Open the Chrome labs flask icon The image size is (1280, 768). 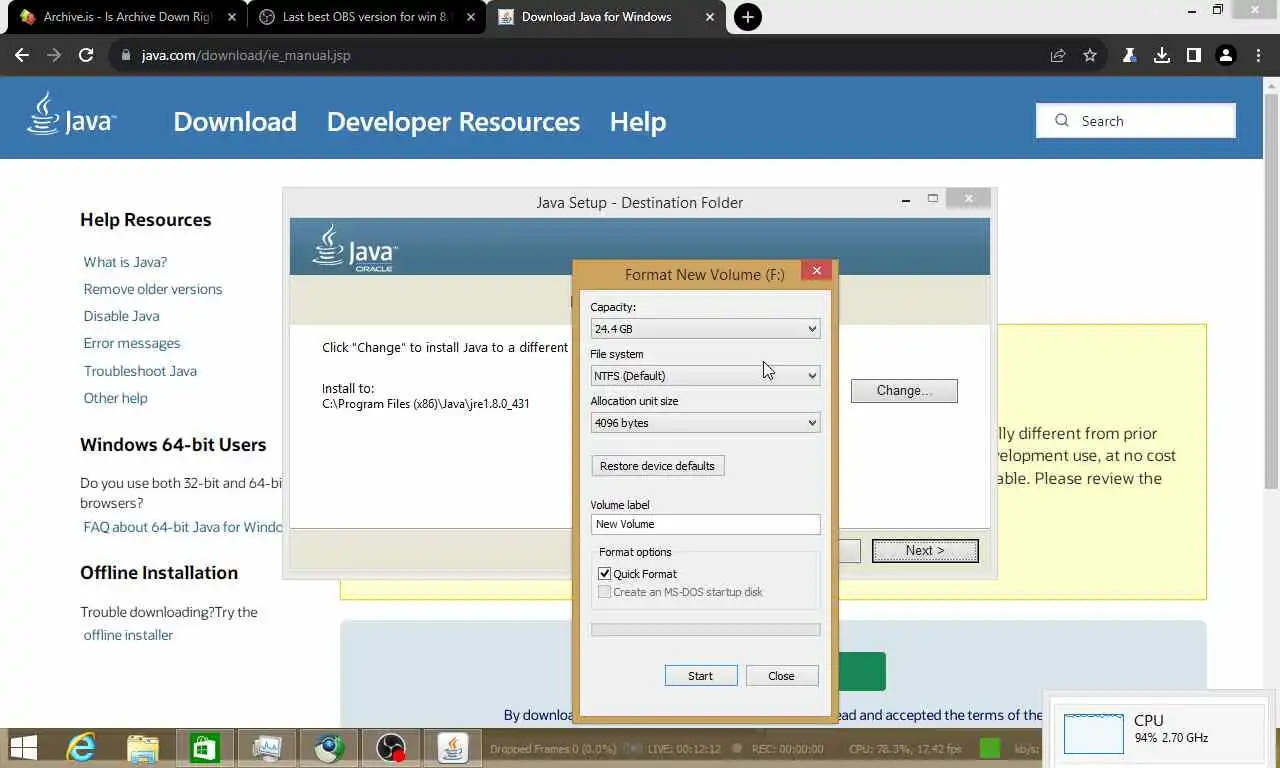click(1129, 56)
